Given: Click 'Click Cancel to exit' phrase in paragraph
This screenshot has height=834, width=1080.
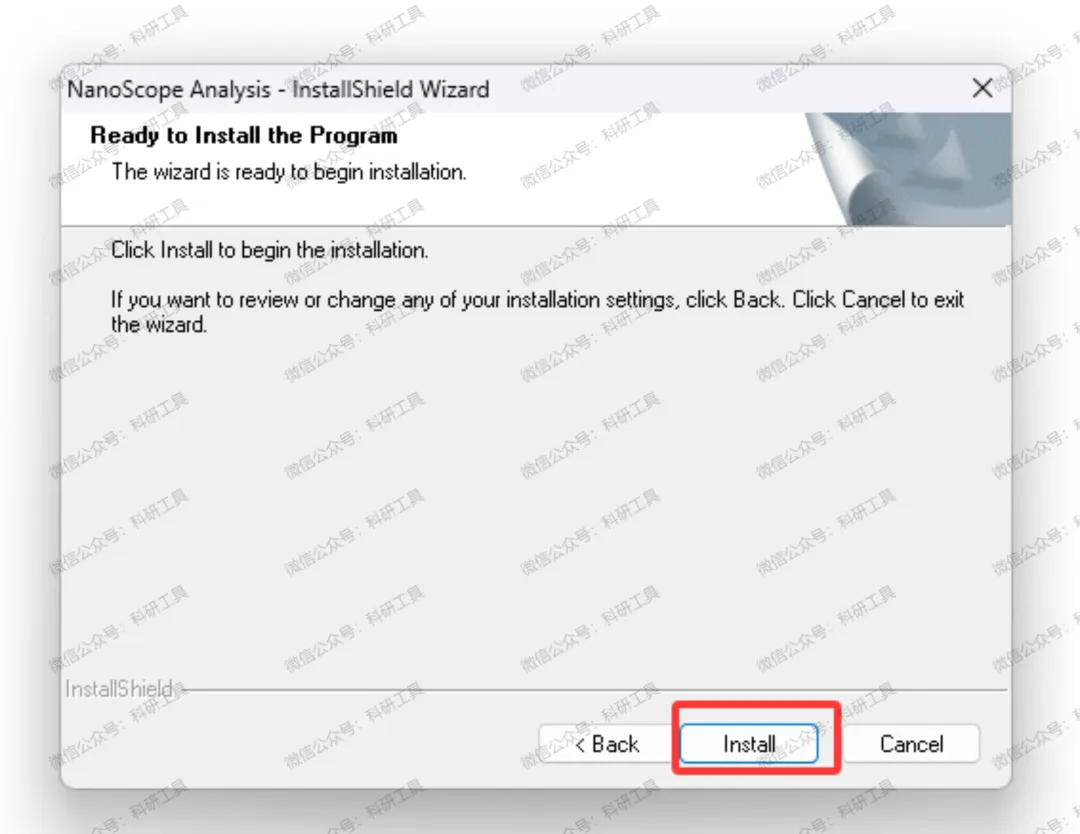Looking at the screenshot, I should tap(878, 300).
